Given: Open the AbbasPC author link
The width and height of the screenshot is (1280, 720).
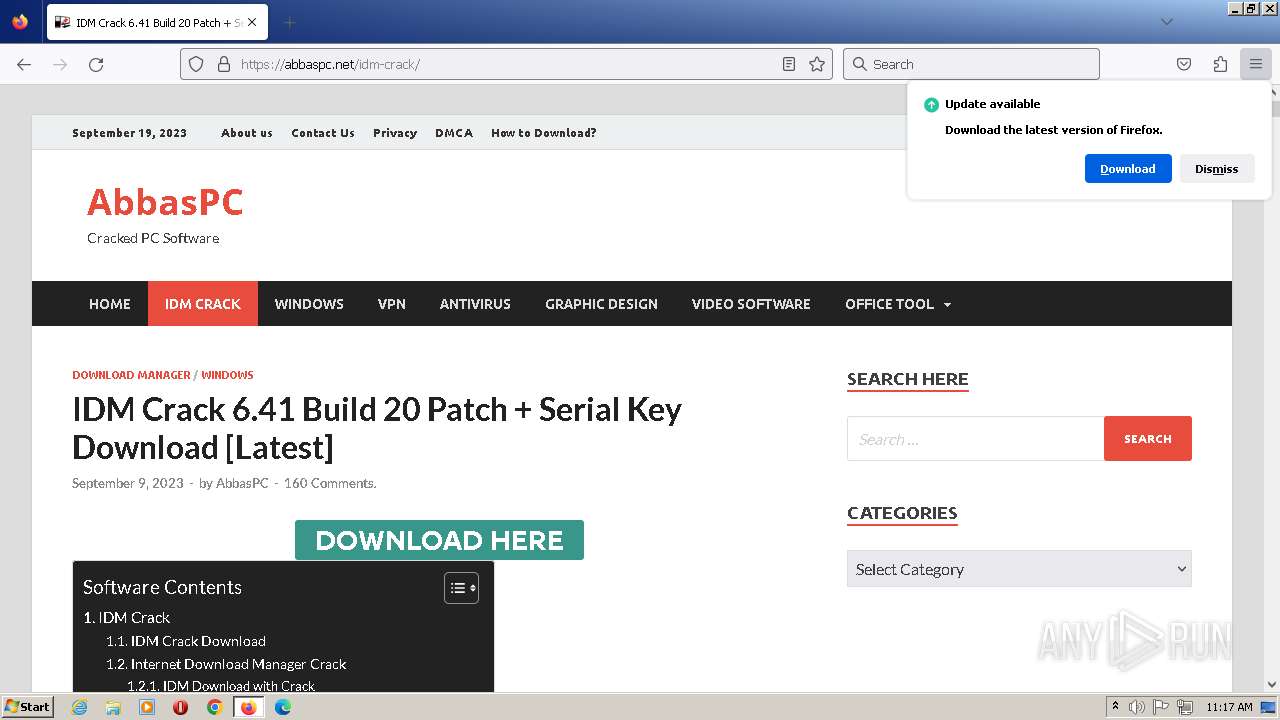Looking at the screenshot, I should click(242, 483).
